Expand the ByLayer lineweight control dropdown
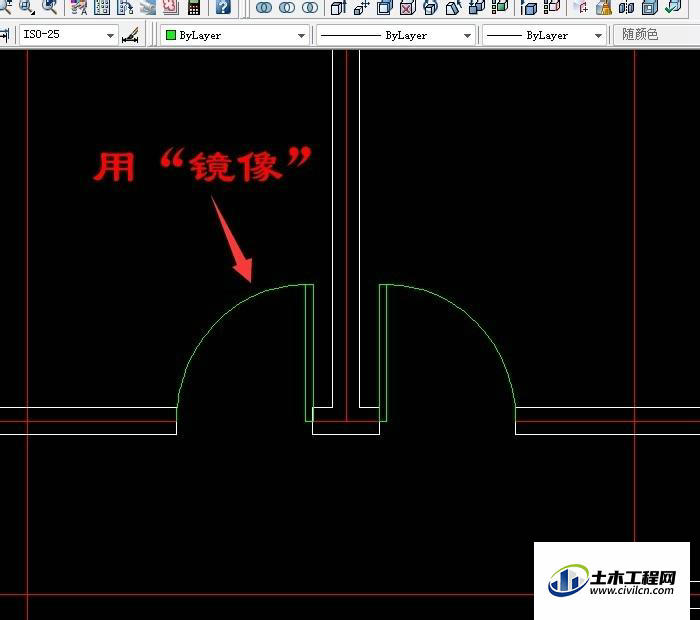The width and height of the screenshot is (700, 620). tap(599, 35)
